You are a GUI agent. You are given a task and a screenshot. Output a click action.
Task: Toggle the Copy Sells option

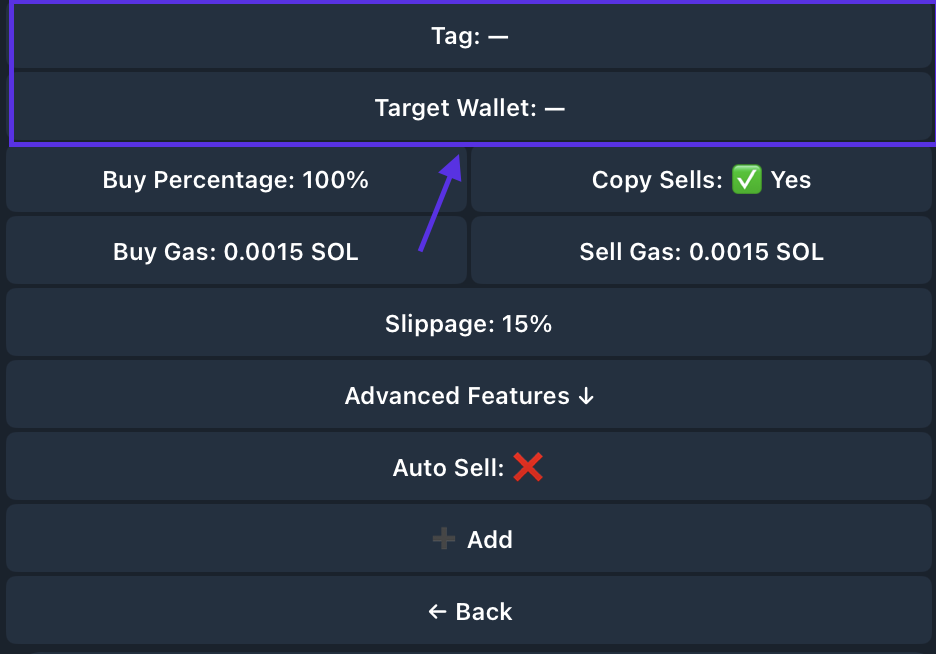click(701, 180)
